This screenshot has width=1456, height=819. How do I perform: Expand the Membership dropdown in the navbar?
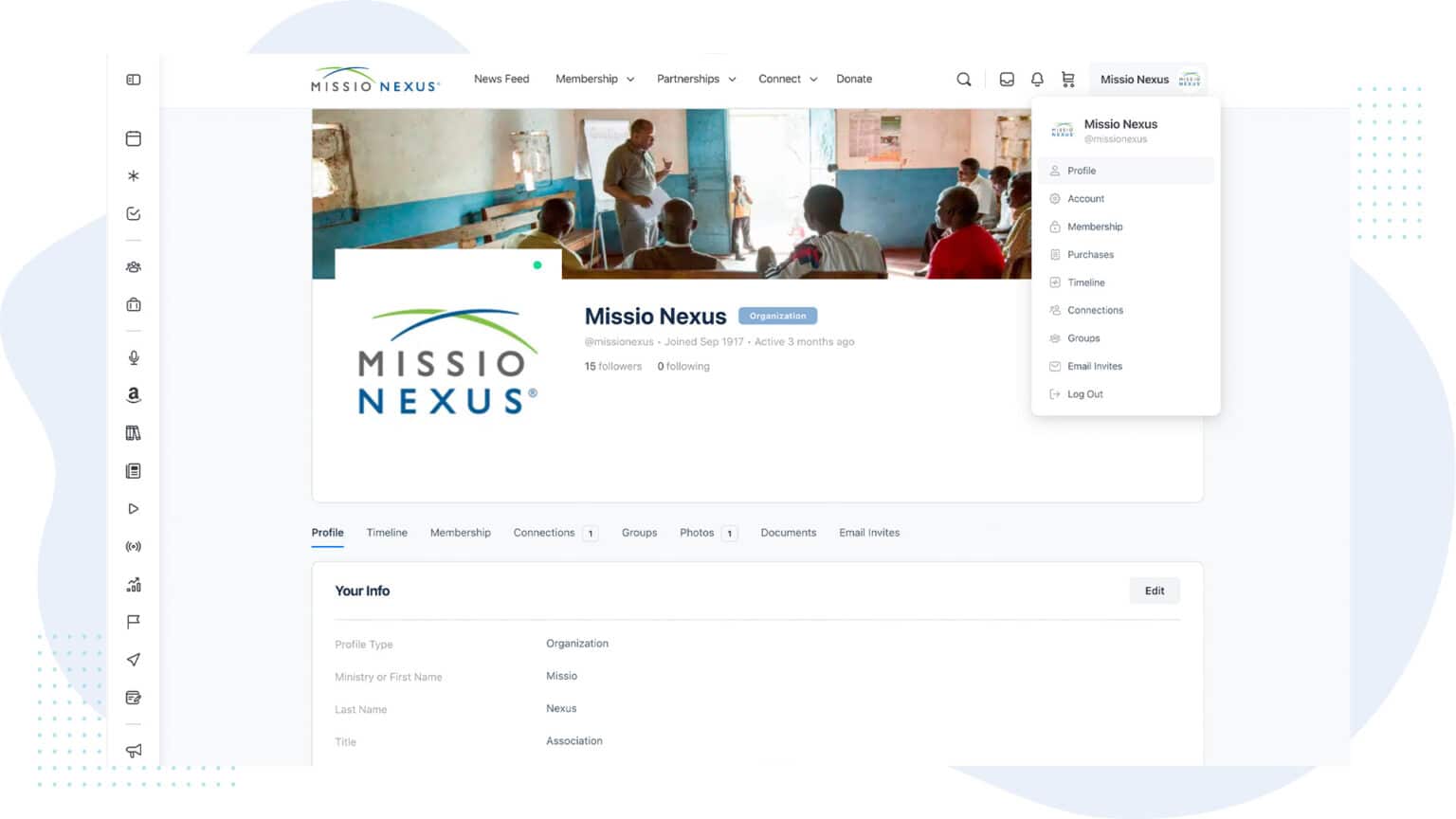click(594, 79)
